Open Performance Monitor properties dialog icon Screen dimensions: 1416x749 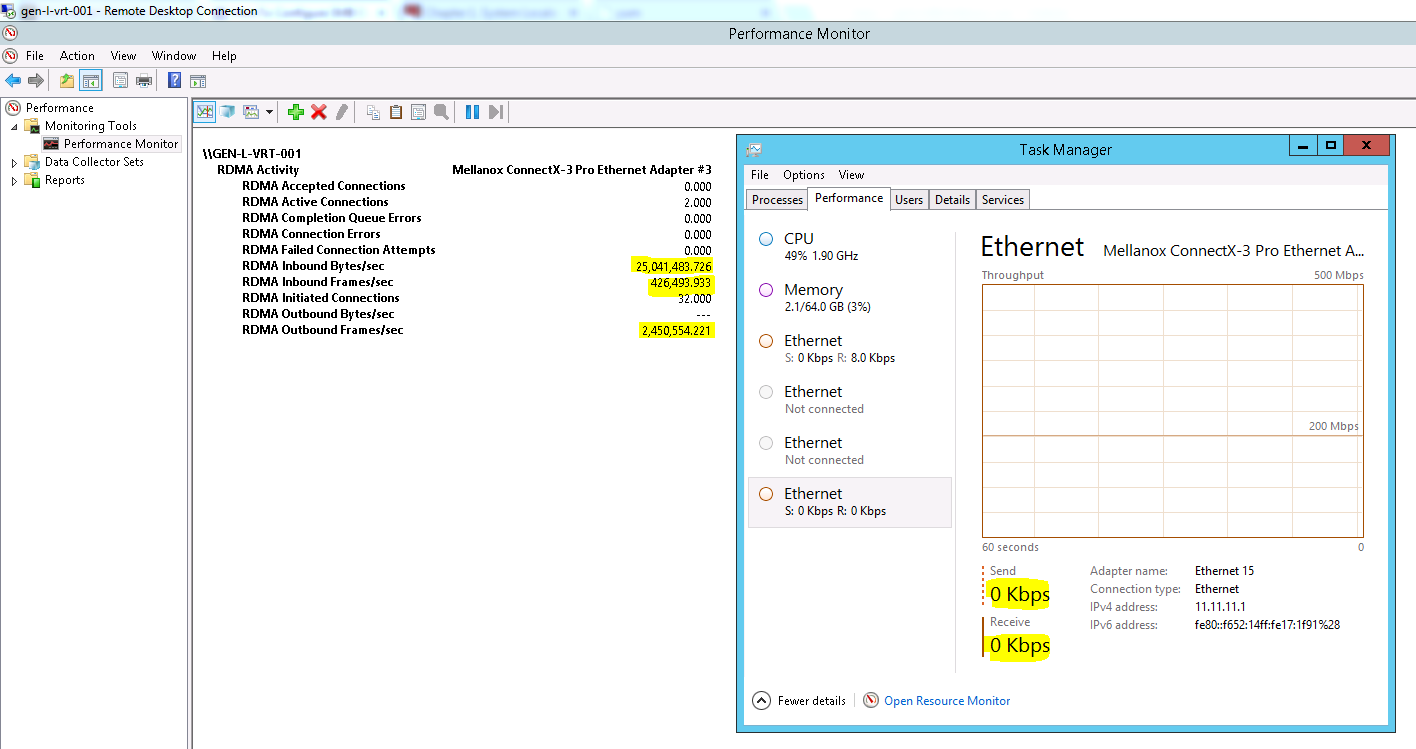418,111
